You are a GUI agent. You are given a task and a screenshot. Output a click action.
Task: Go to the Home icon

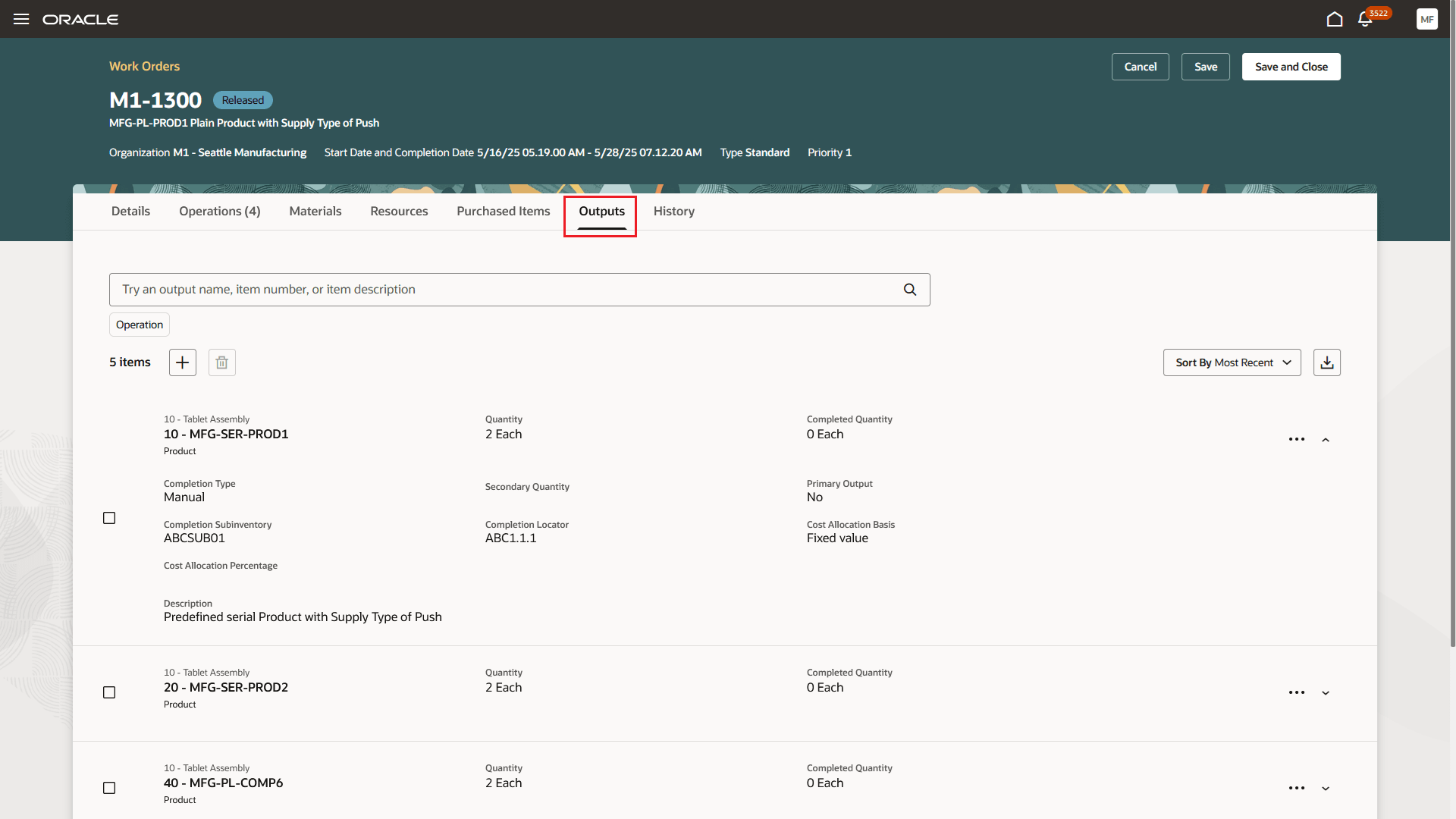click(x=1335, y=19)
